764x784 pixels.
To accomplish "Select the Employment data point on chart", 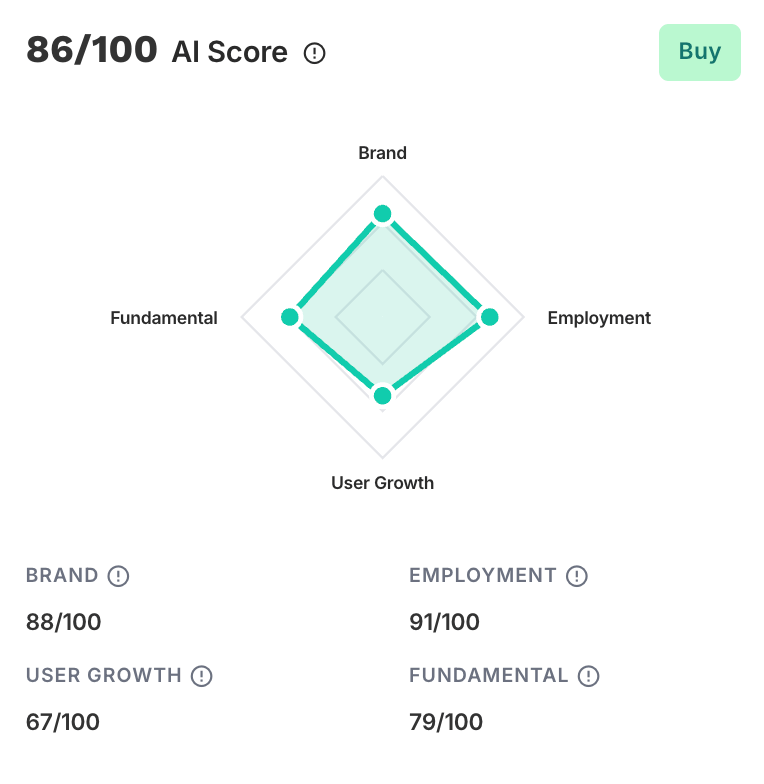I will pyautogui.click(x=489, y=317).
